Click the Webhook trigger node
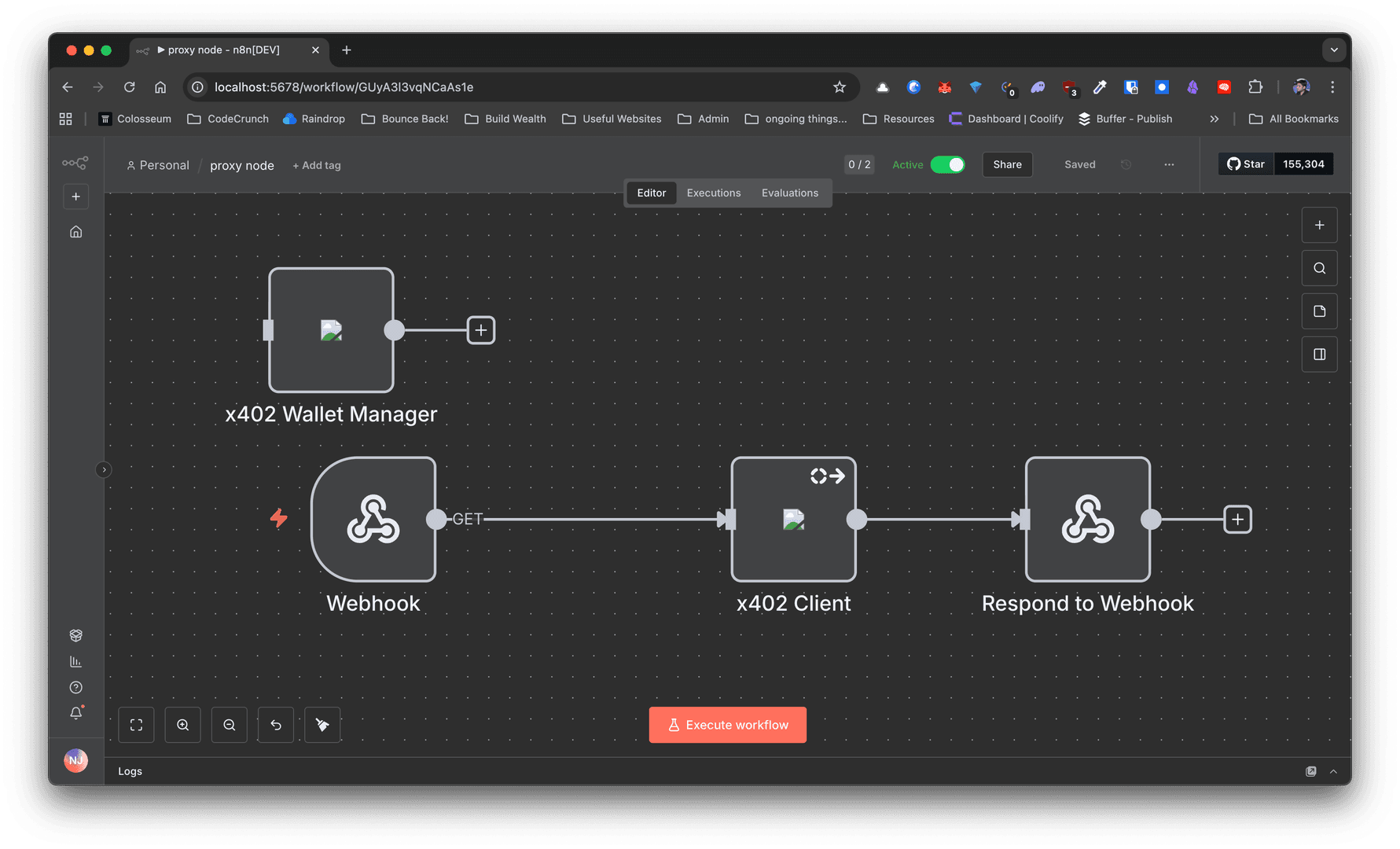The height and width of the screenshot is (849, 1400). 373,520
